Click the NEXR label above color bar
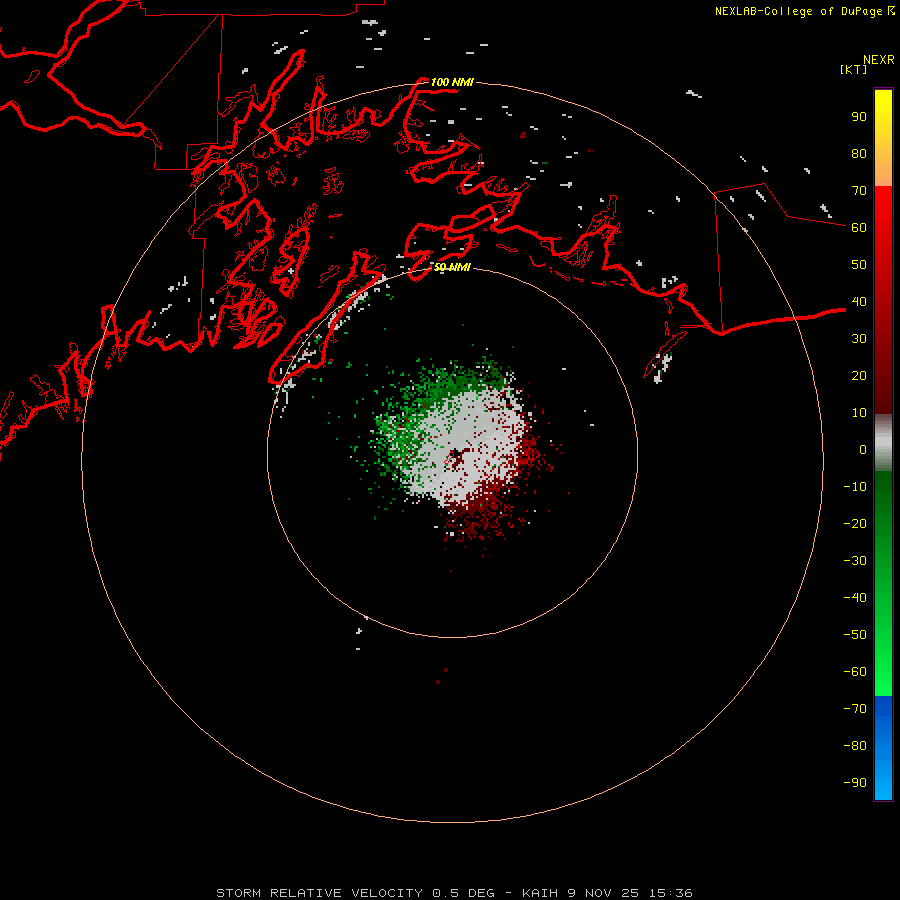900x900 pixels. tap(878, 60)
